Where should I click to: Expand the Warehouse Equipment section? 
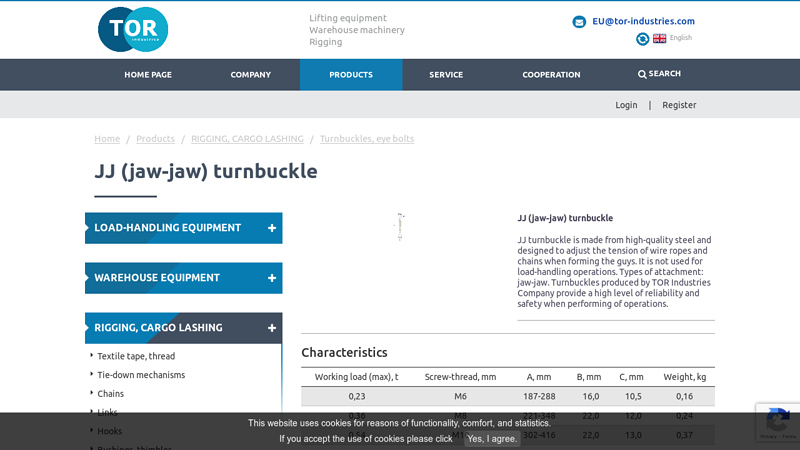click(272, 278)
